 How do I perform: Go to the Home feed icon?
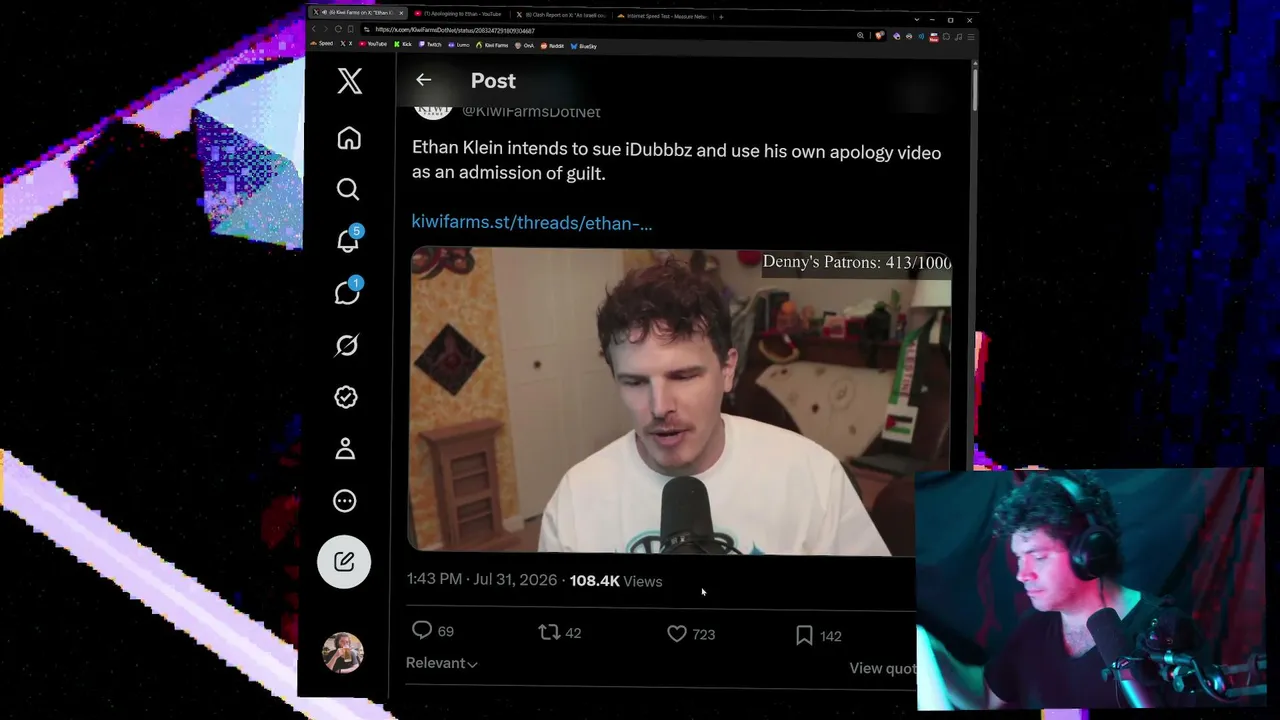pyautogui.click(x=348, y=138)
